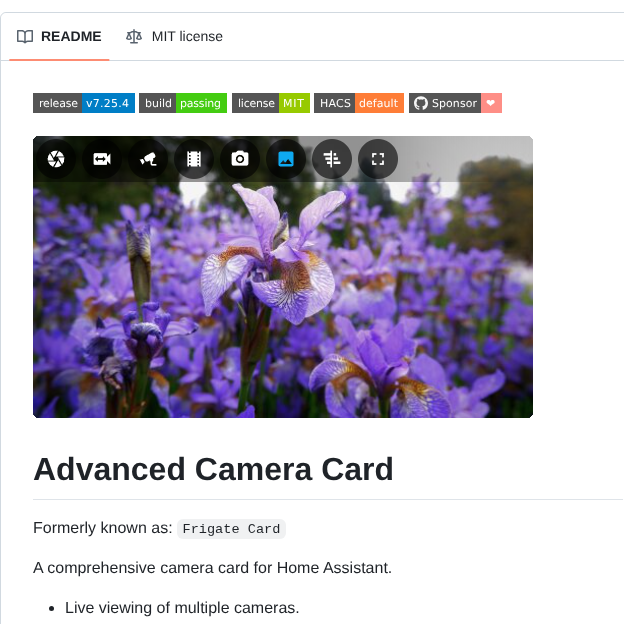The image size is (624, 624).
Task: Click the license MIT badge
Action: point(271,103)
